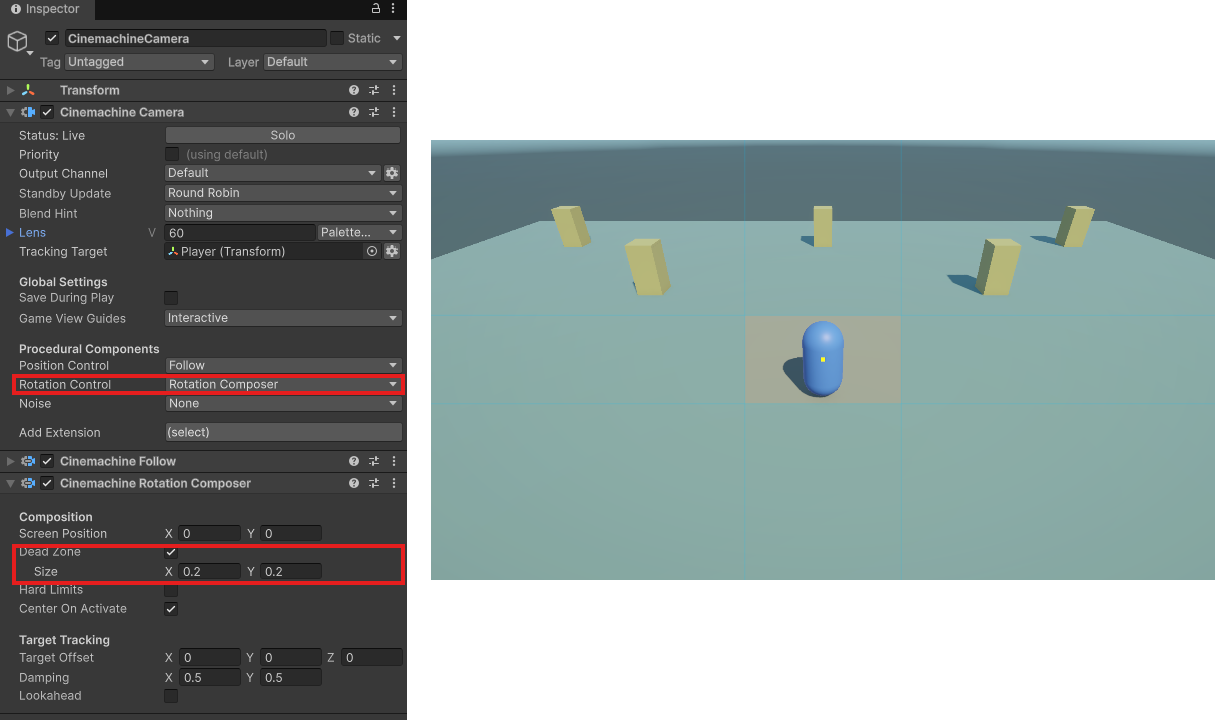Open presets for the Cinemachine Camera component
Screen dimensions: 1215x720
[374, 112]
